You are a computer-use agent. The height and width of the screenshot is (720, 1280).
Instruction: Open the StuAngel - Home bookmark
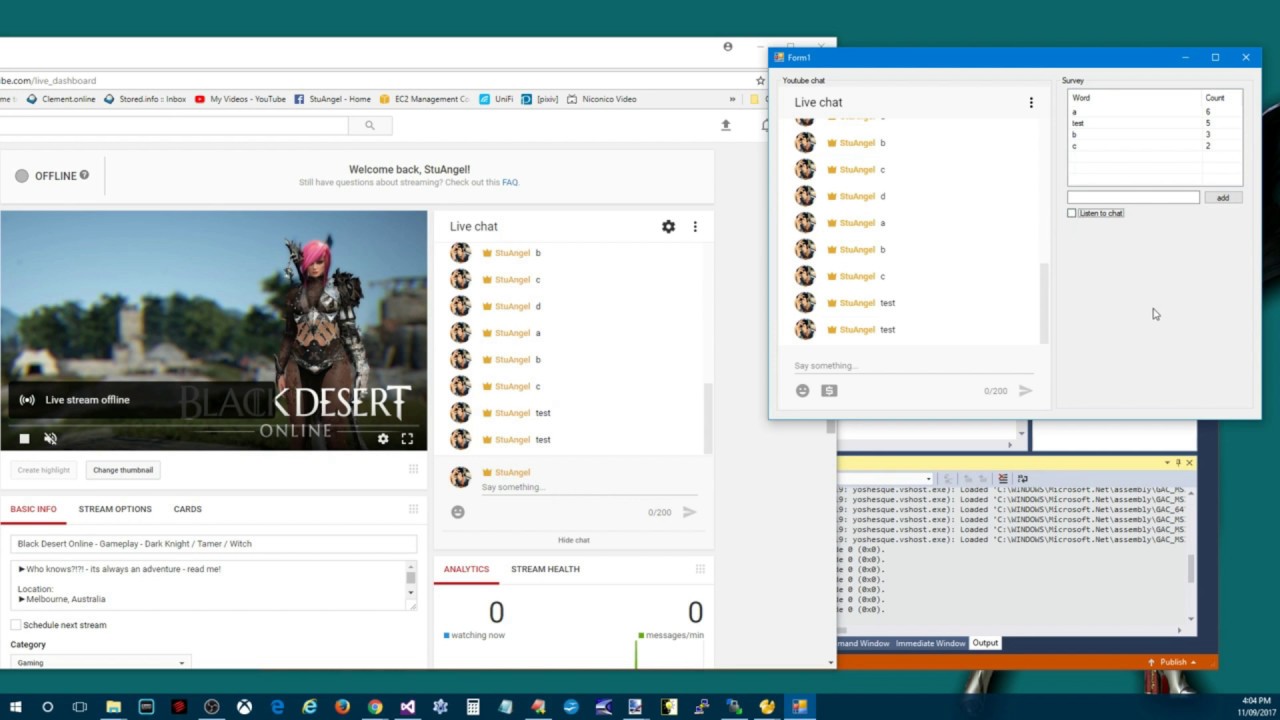pyautogui.click(x=333, y=99)
